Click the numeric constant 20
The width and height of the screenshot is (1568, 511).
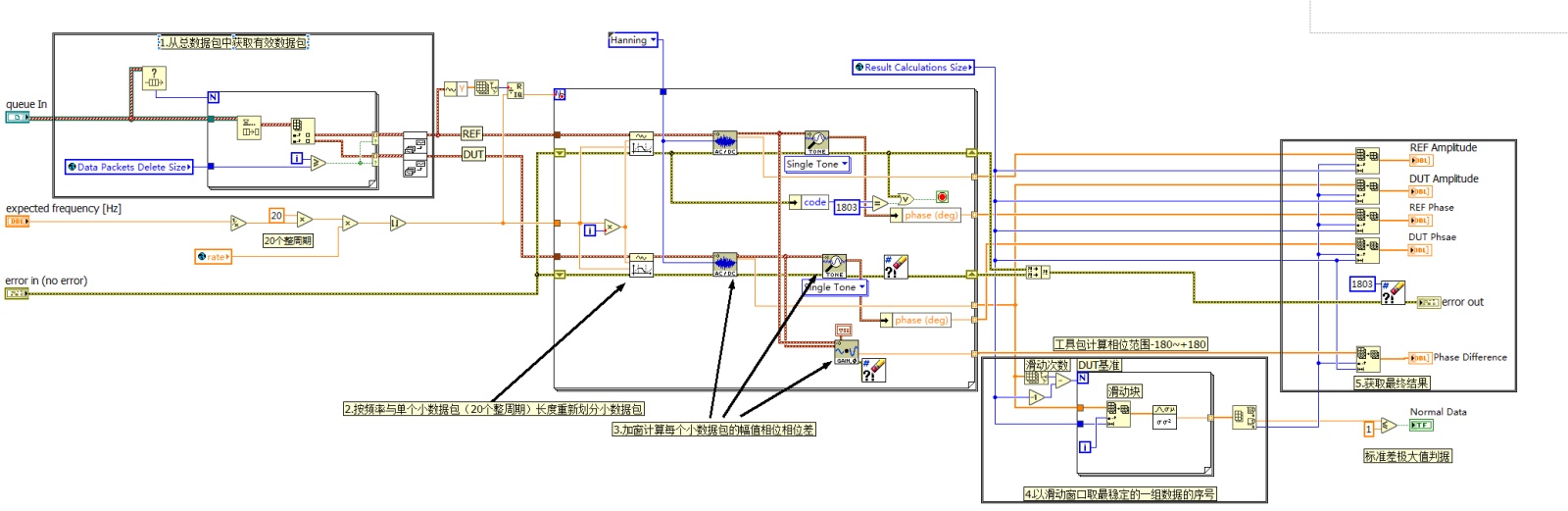coord(276,216)
